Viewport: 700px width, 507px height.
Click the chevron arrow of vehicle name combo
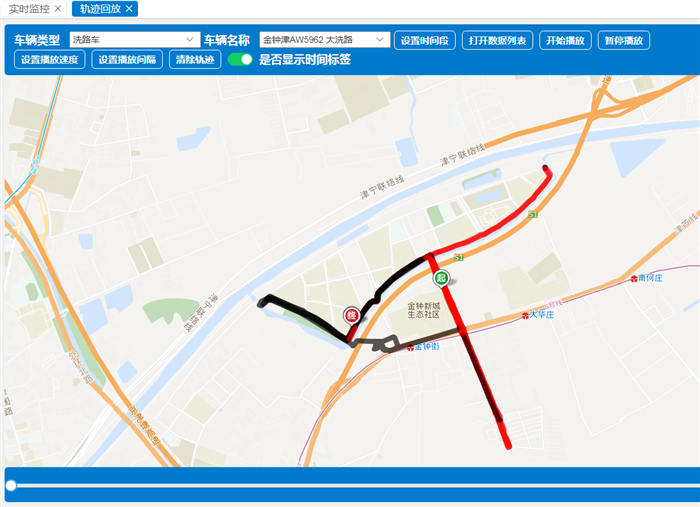tap(379, 40)
